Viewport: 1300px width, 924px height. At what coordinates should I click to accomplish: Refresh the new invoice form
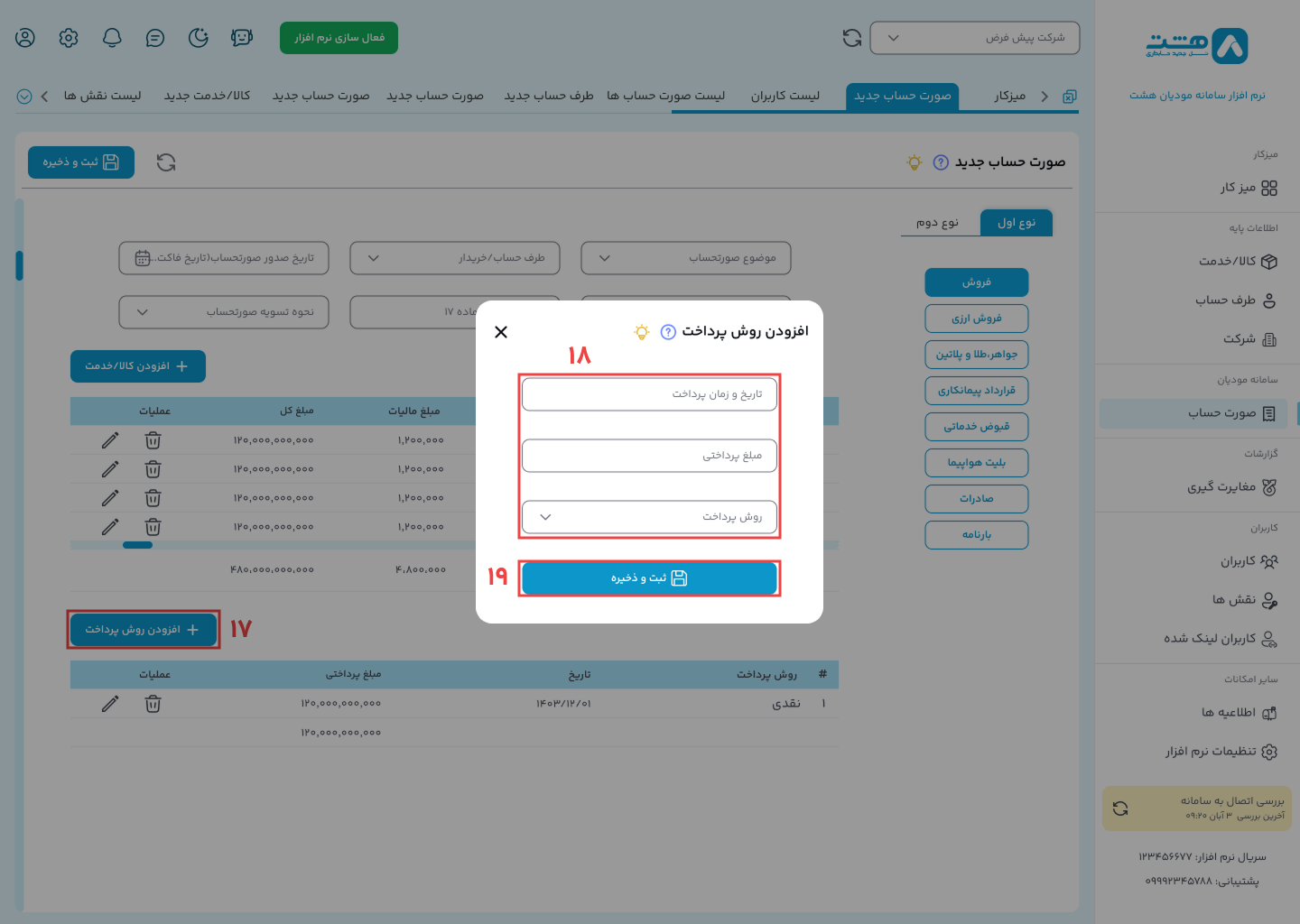click(x=166, y=162)
